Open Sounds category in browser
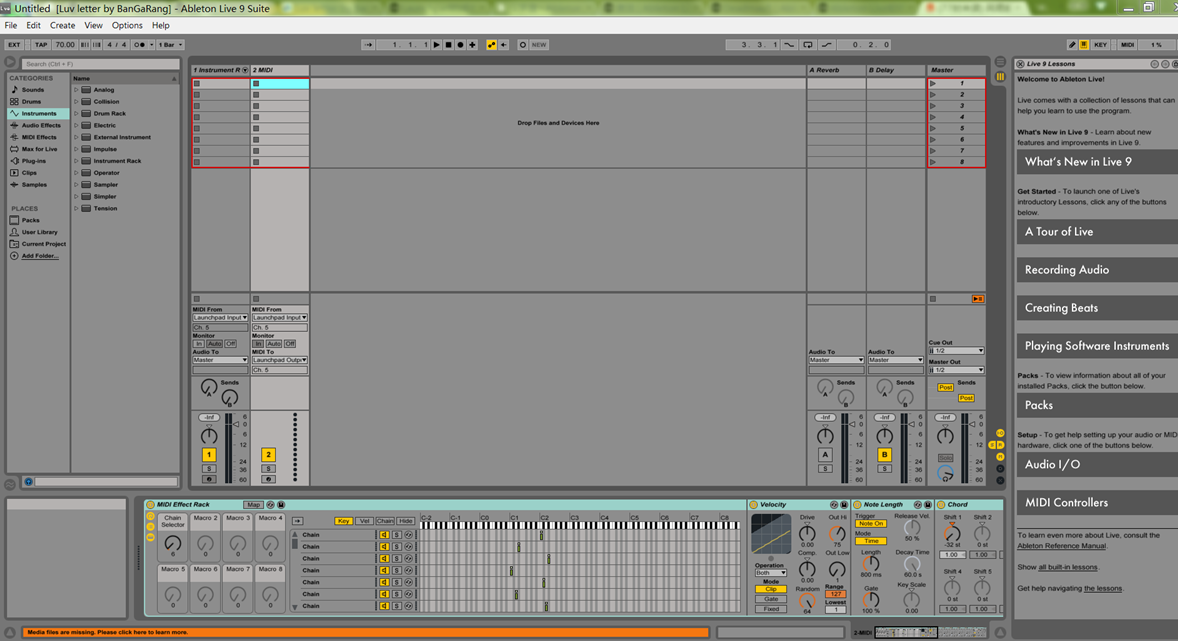This screenshot has height=642, width=1178. click(x=32, y=89)
